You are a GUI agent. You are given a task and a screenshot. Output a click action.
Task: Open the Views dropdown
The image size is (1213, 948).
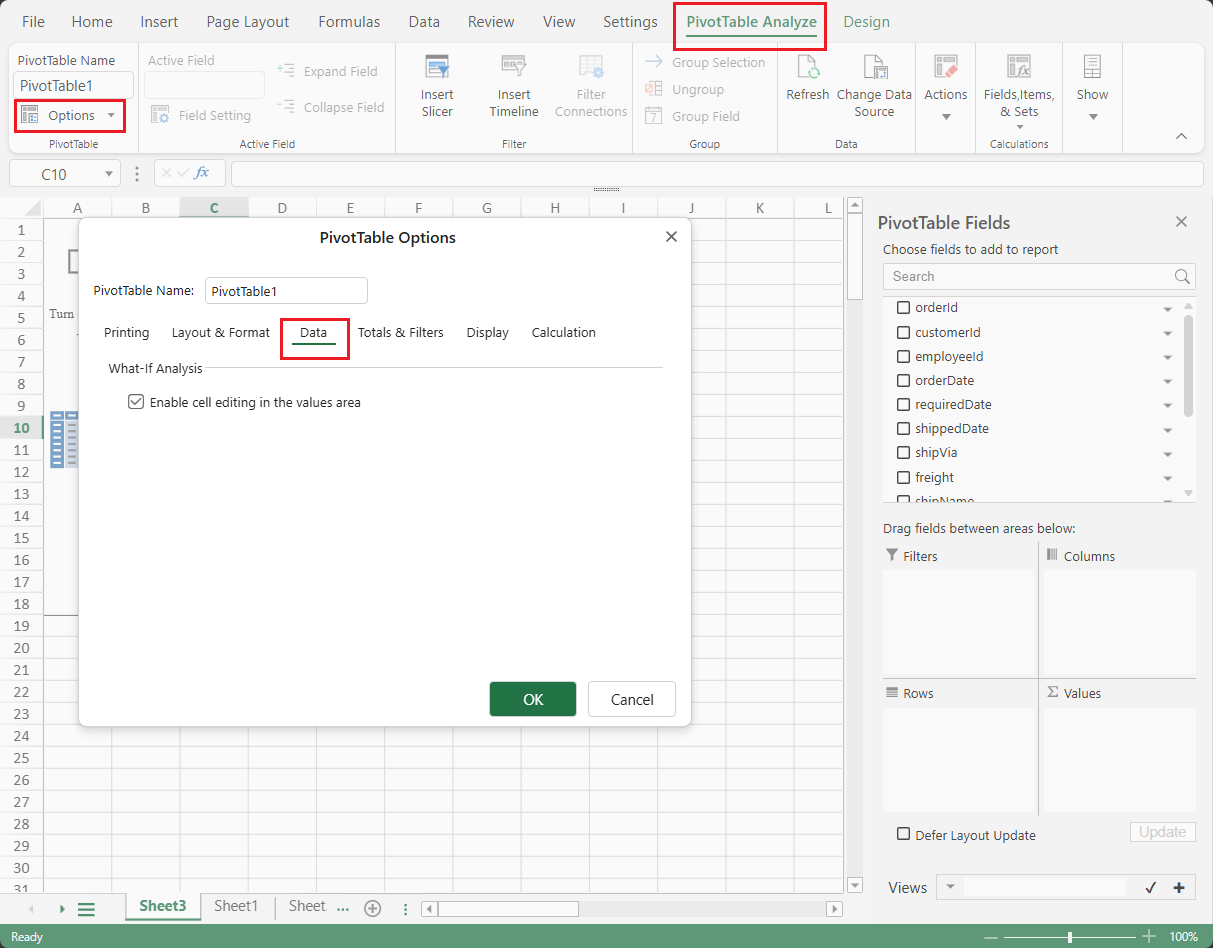coord(950,887)
